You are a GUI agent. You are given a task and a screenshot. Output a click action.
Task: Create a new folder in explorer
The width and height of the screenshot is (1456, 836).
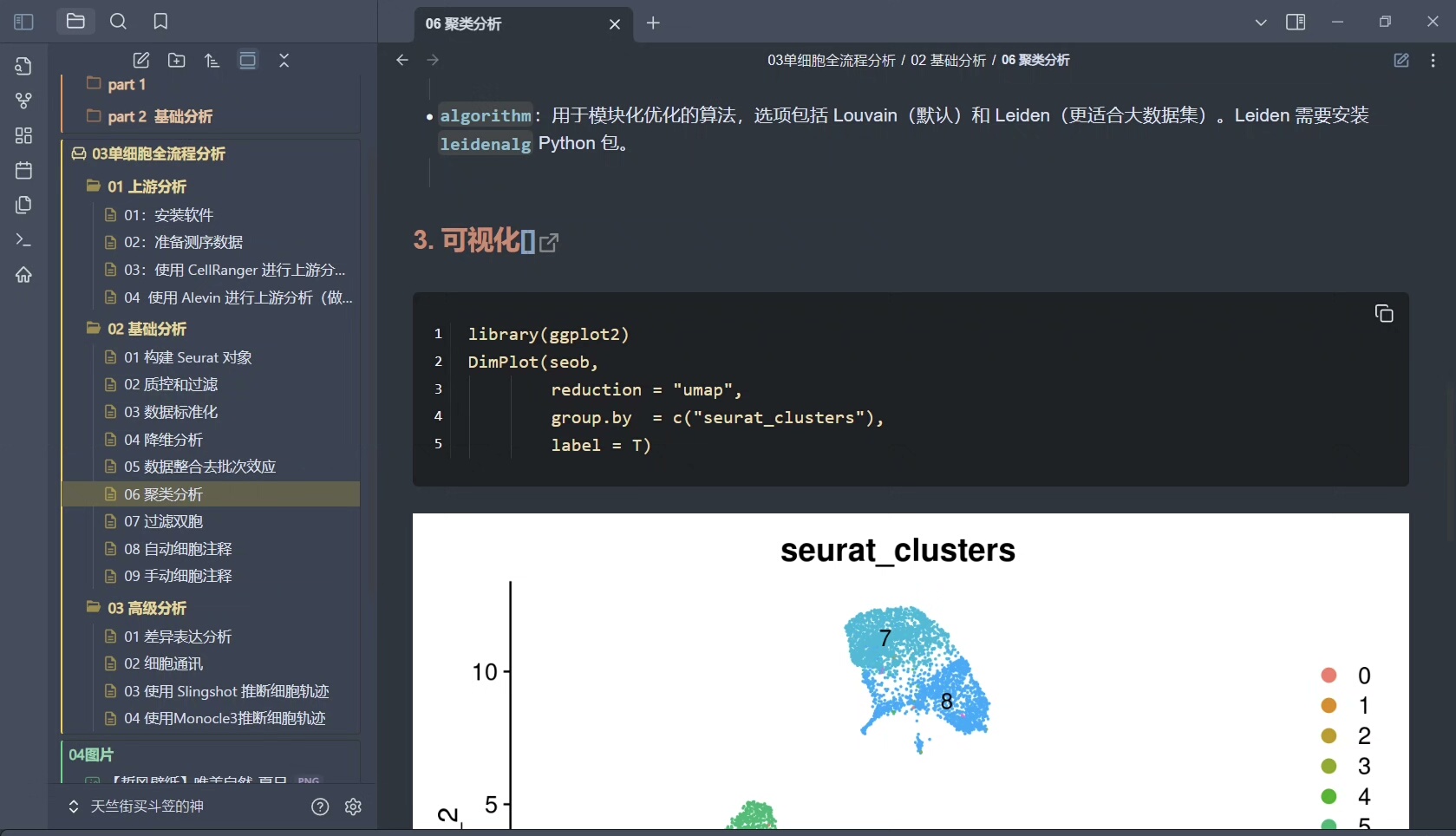[x=176, y=60]
